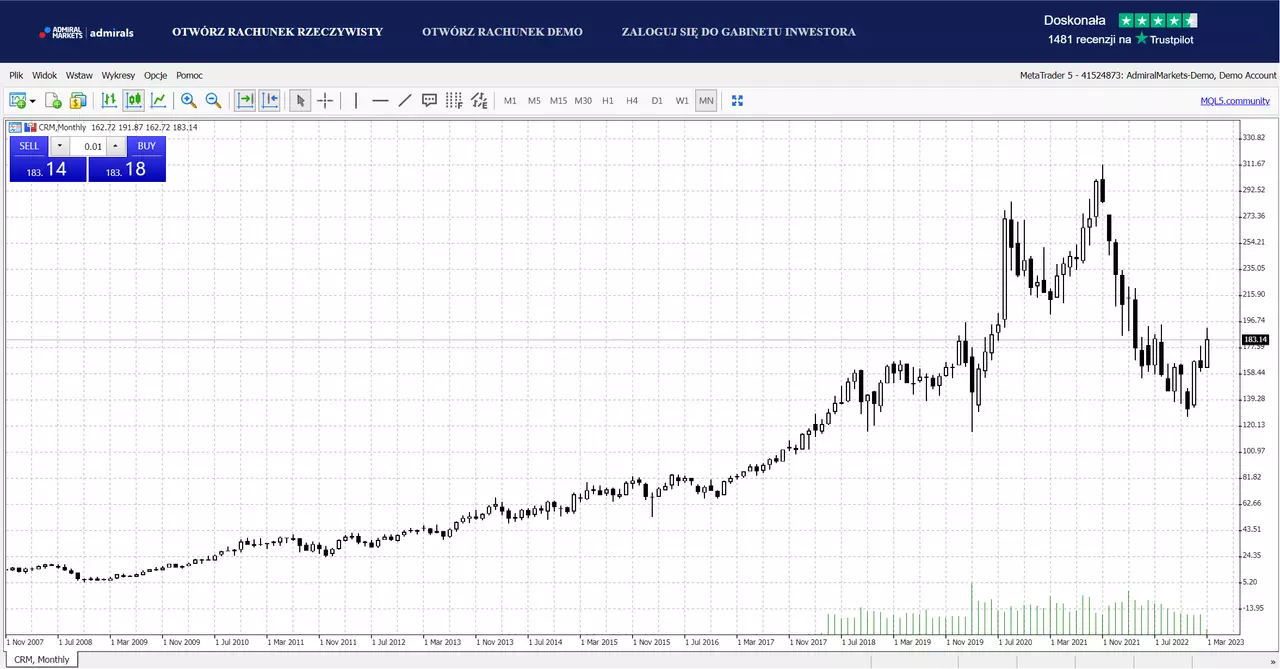The height and width of the screenshot is (669, 1280).
Task: Open the new chart window icon
Action: 17,100
